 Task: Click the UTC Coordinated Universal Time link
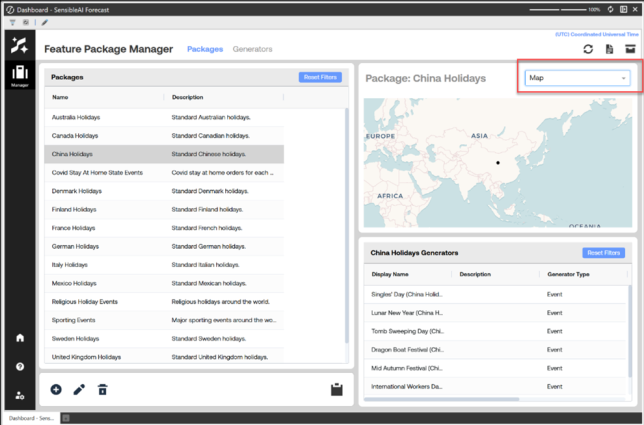pos(597,34)
